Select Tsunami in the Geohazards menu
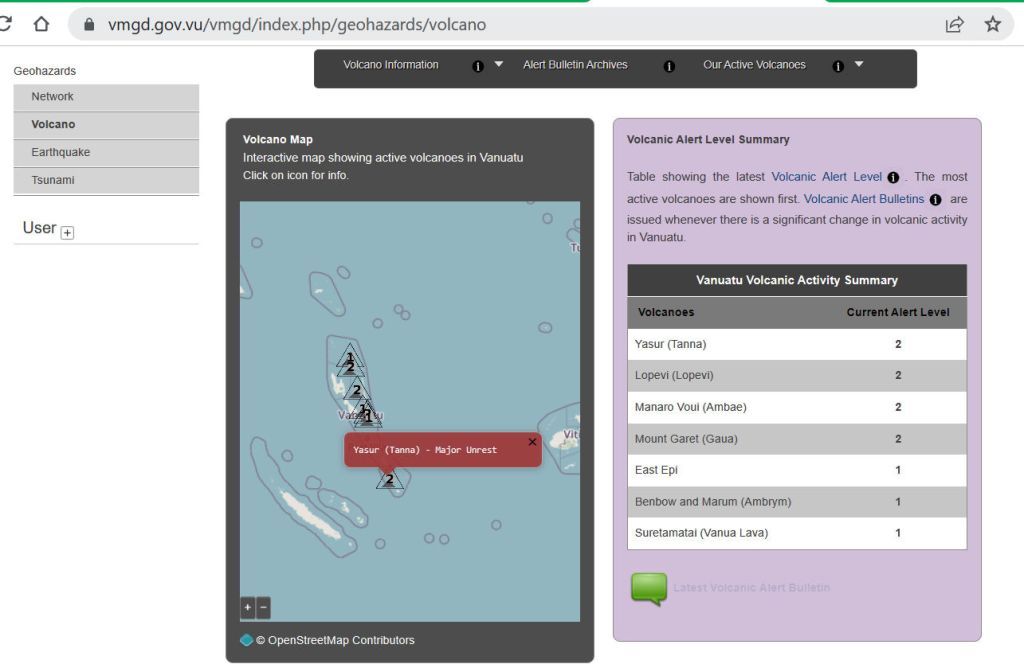The height and width of the screenshot is (664, 1024). 53,180
